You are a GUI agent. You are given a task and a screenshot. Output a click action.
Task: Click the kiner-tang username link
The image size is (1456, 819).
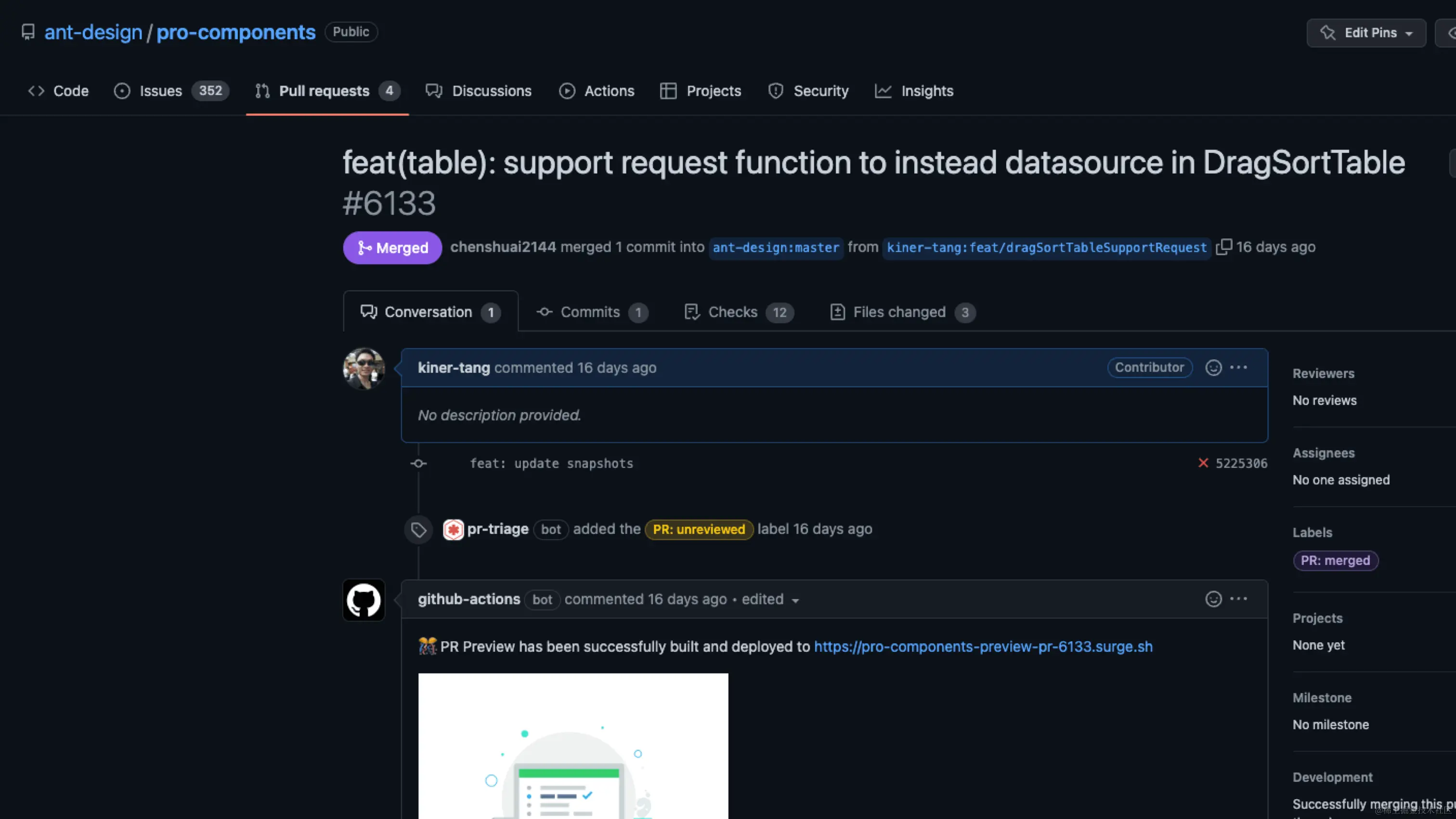453,367
